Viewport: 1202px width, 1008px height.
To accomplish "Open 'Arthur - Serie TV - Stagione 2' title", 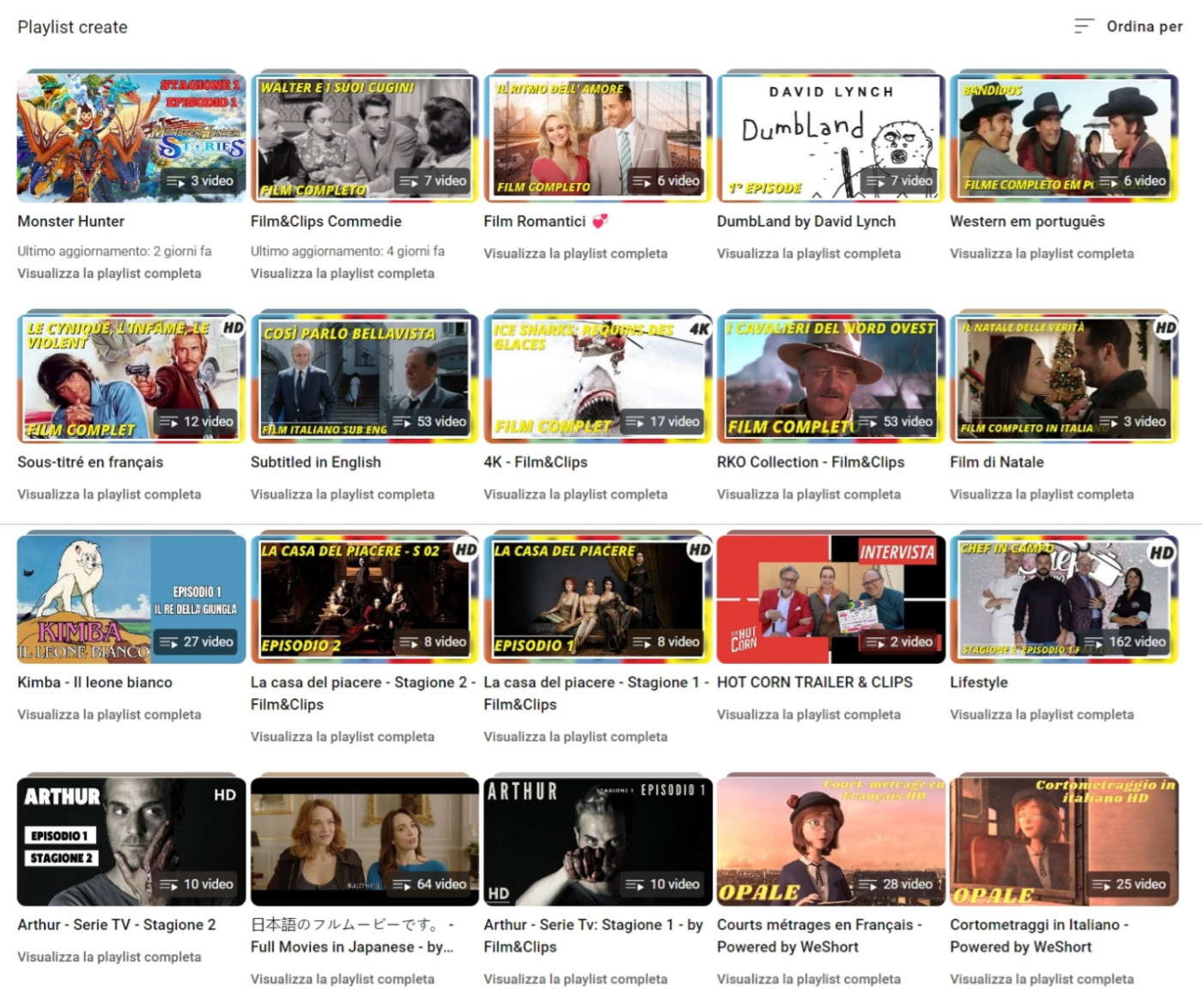I will (x=117, y=925).
